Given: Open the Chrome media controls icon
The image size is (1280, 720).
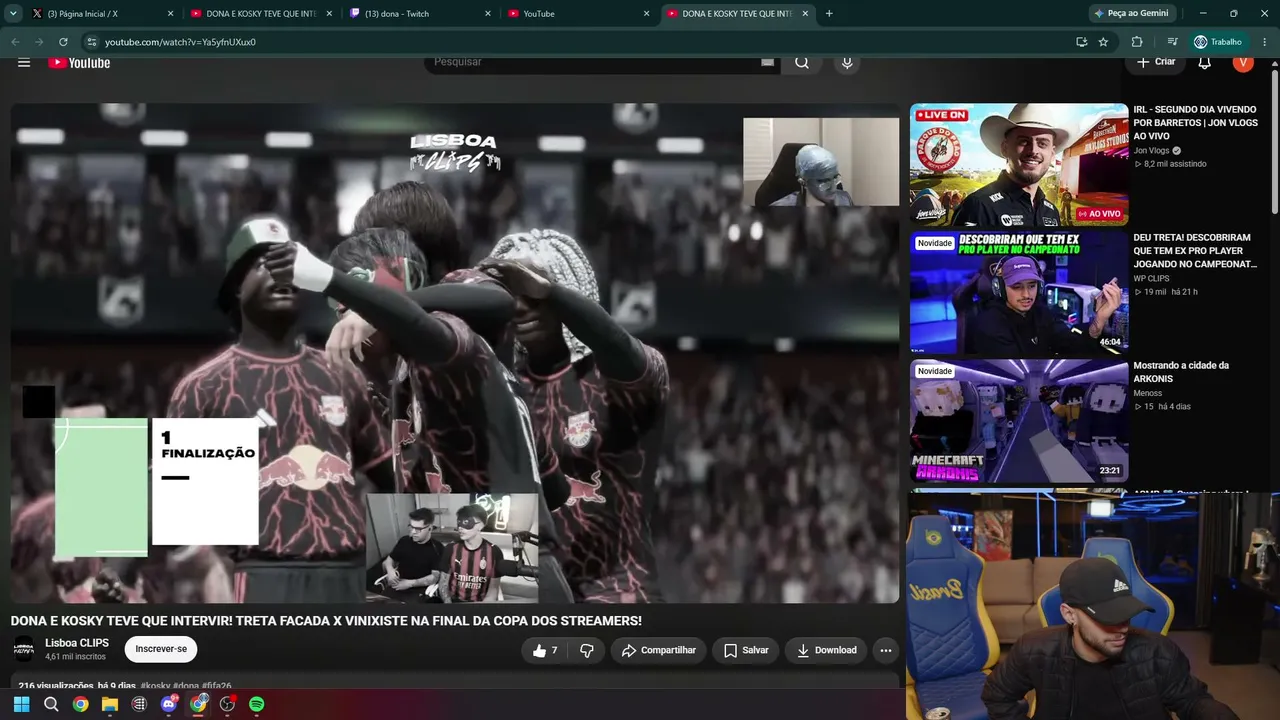Looking at the screenshot, I should point(1172,42).
